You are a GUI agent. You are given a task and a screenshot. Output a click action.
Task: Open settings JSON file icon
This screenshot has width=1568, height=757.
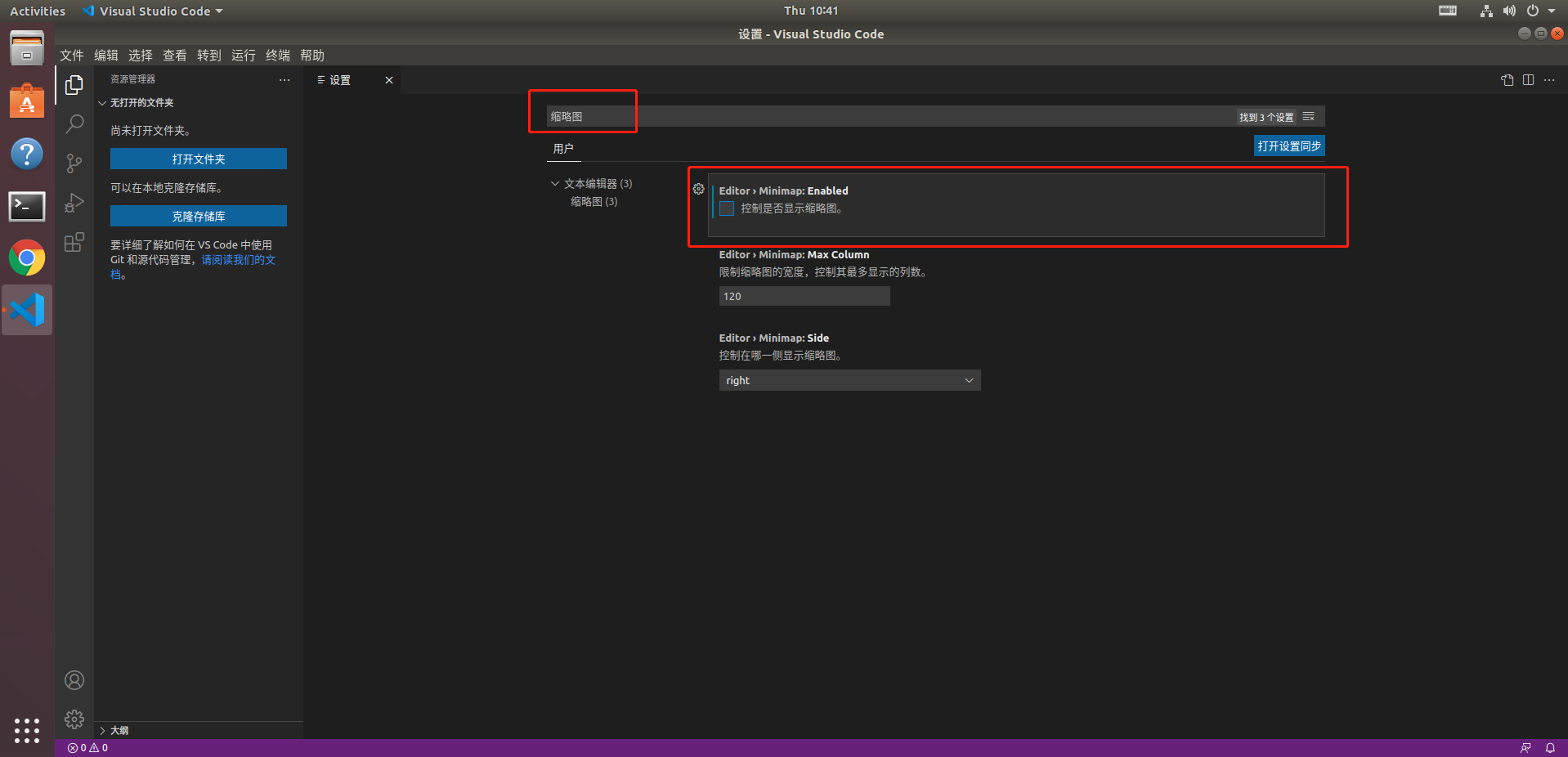[x=1508, y=80]
